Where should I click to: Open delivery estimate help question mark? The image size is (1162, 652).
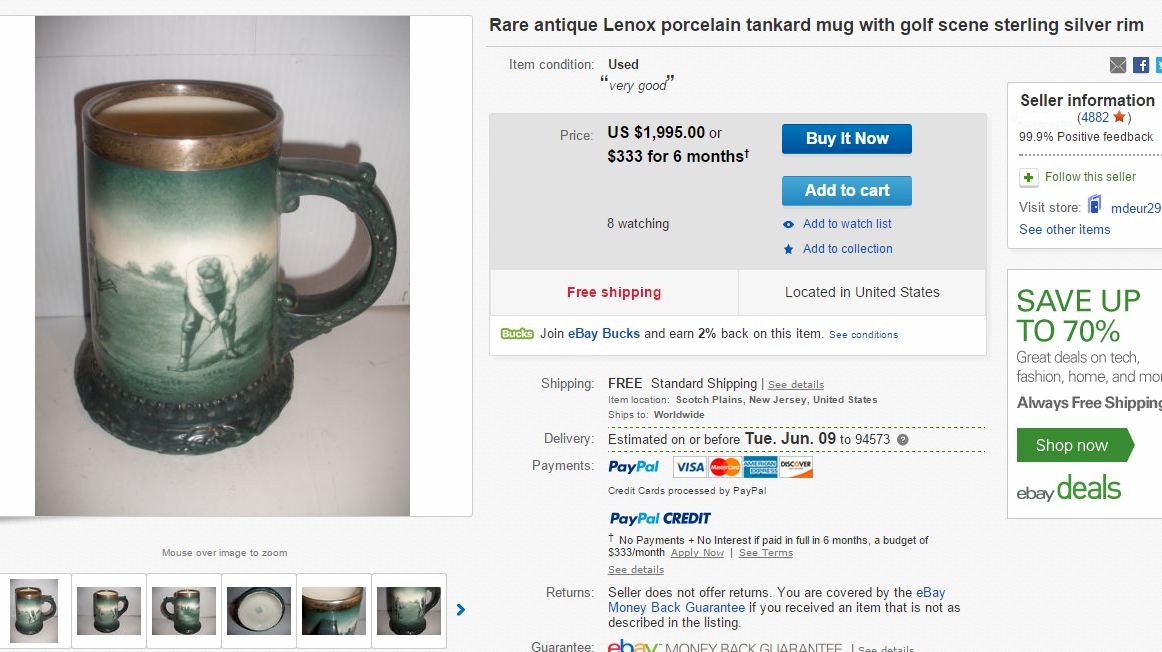tap(903, 439)
